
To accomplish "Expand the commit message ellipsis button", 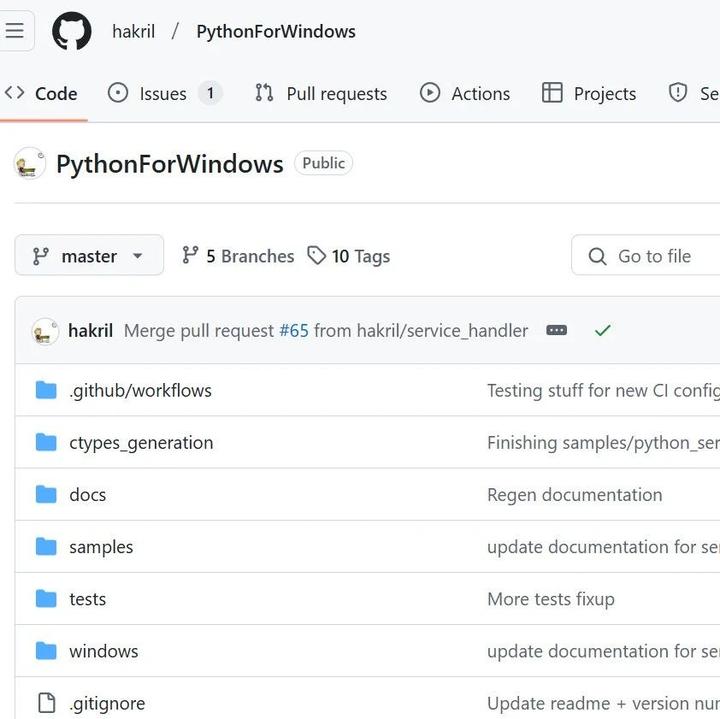I will tap(557, 330).
